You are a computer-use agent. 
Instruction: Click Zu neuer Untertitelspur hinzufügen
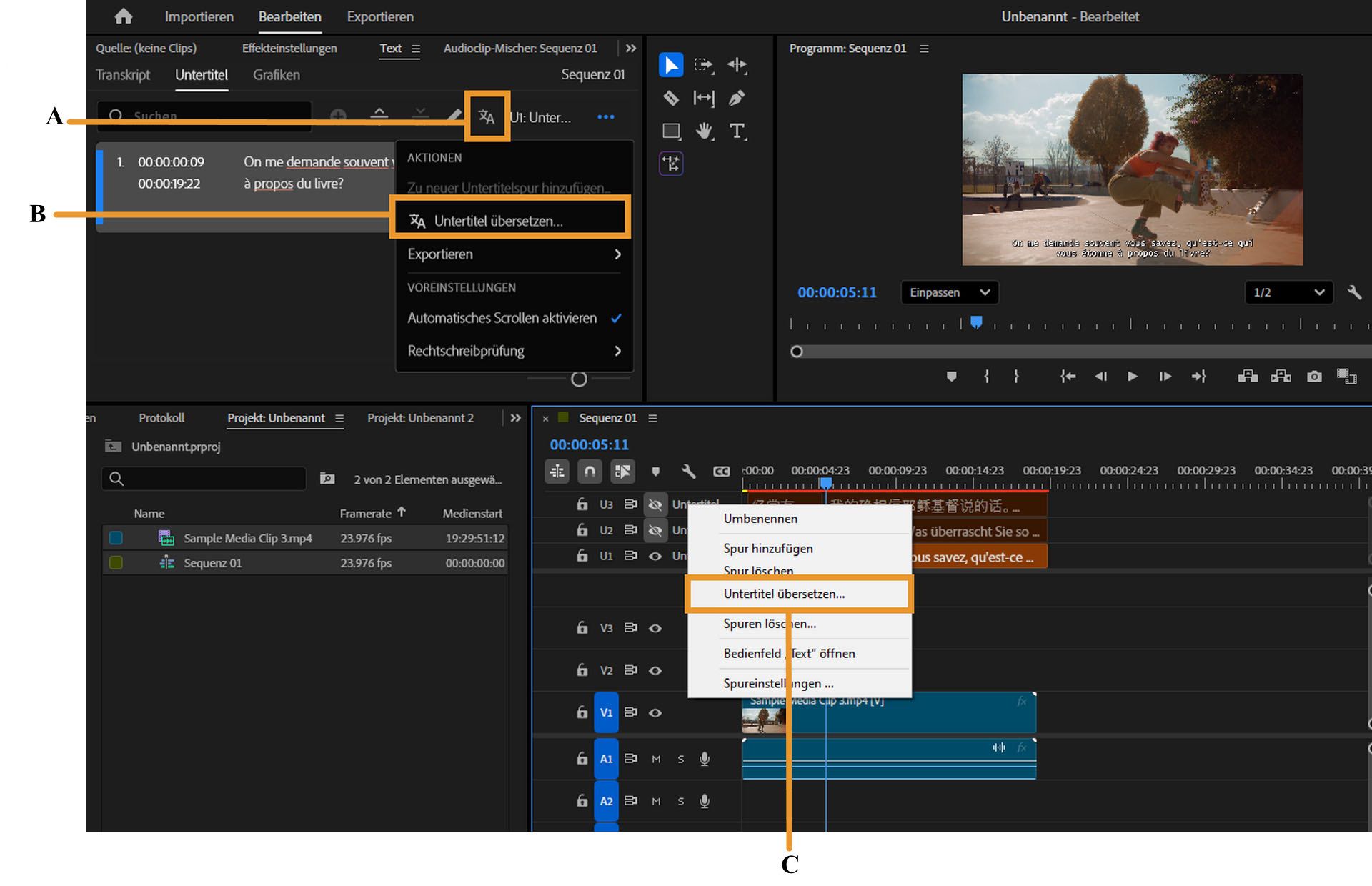(509, 187)
